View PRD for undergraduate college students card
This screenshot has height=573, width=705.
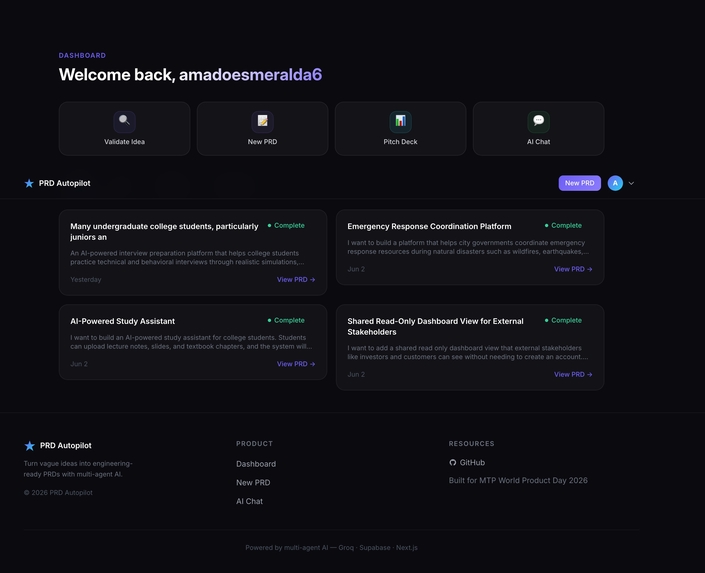point(296,279)
